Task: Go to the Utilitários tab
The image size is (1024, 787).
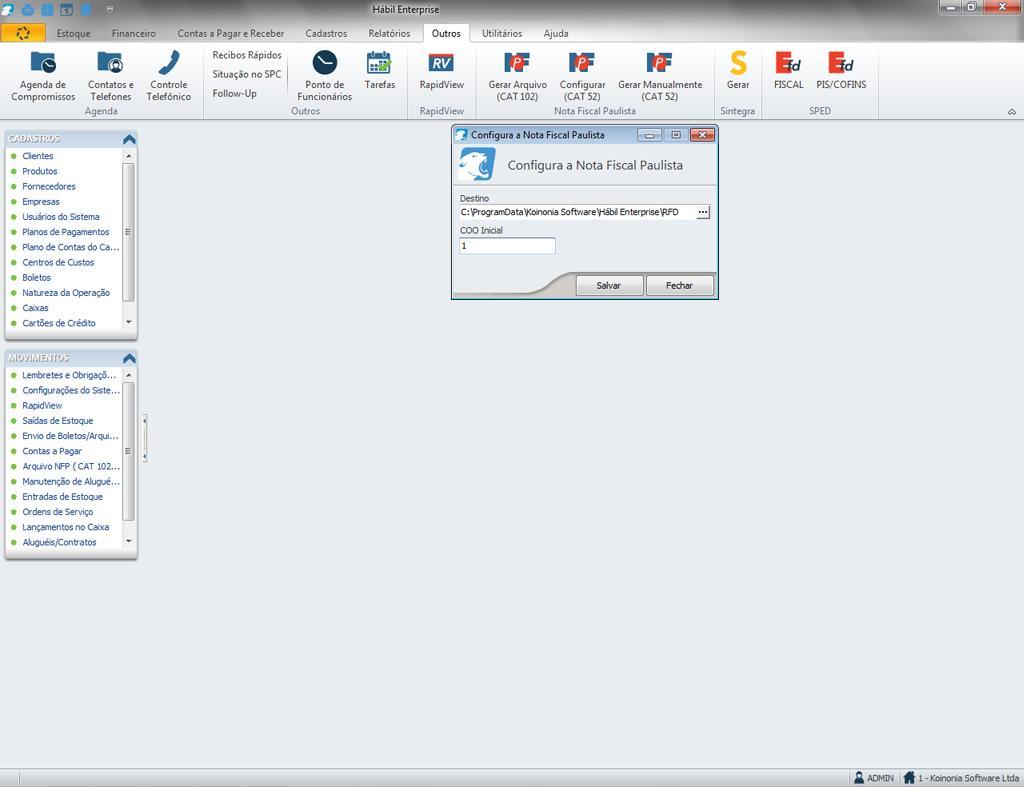Action: click(502, 33)
